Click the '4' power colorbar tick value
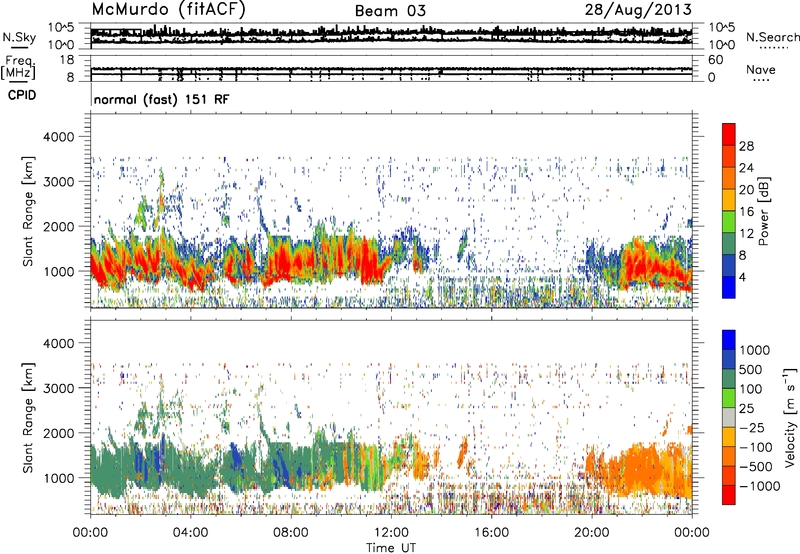The width and height of the screenshot is (800, 554). point(742,278)
